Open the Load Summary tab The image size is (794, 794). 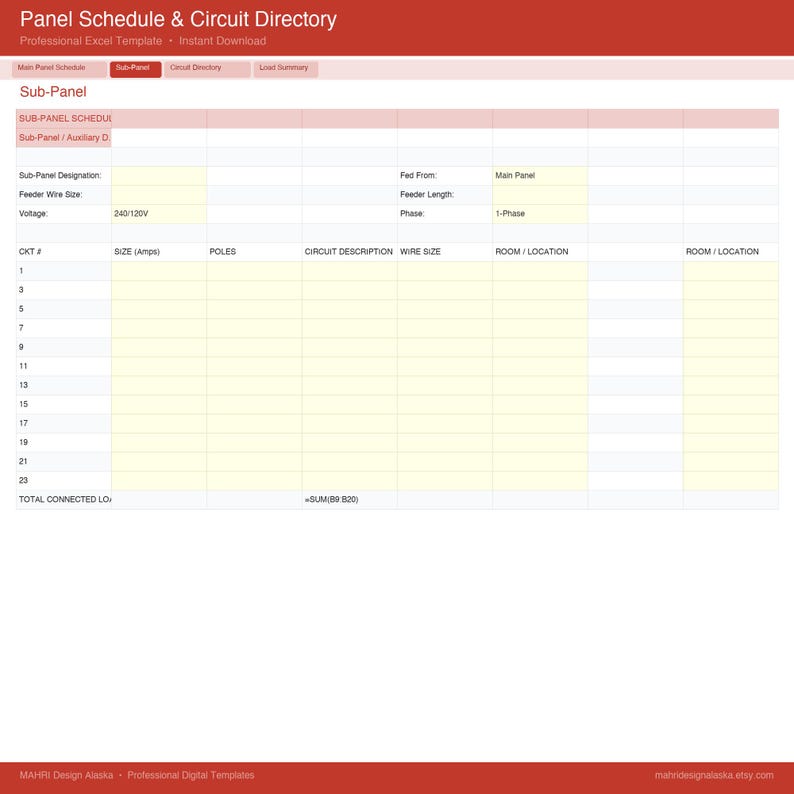coord(286,69)
